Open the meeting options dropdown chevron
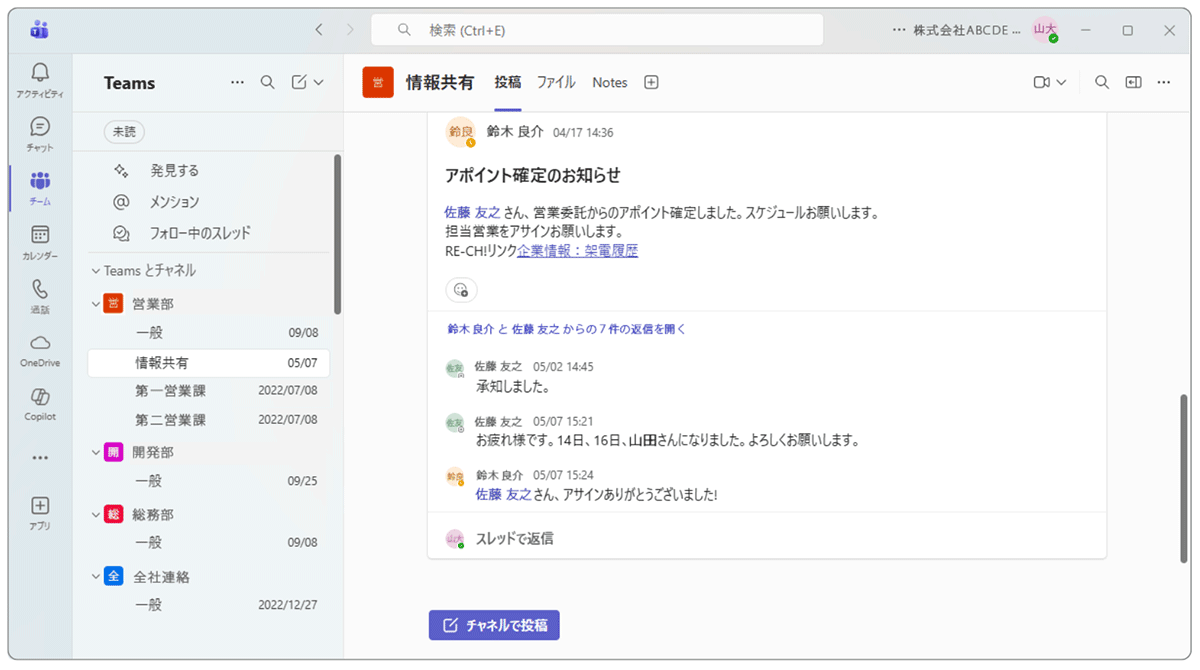1200x670 pixels. (1060, 82)
